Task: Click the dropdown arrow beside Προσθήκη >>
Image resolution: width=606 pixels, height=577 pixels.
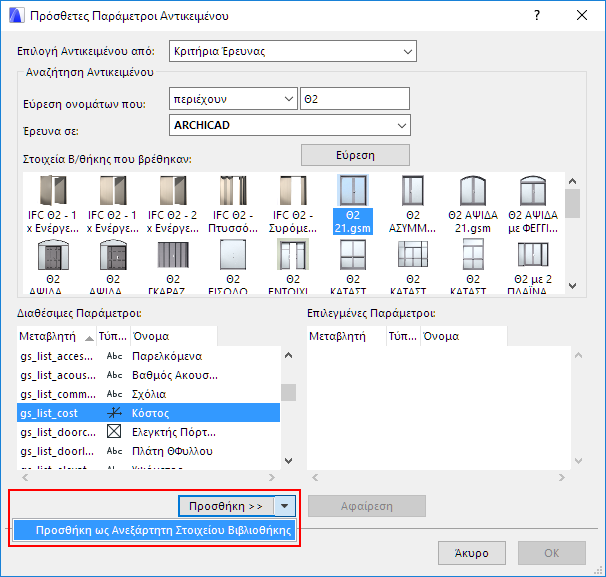Action: 285,506
